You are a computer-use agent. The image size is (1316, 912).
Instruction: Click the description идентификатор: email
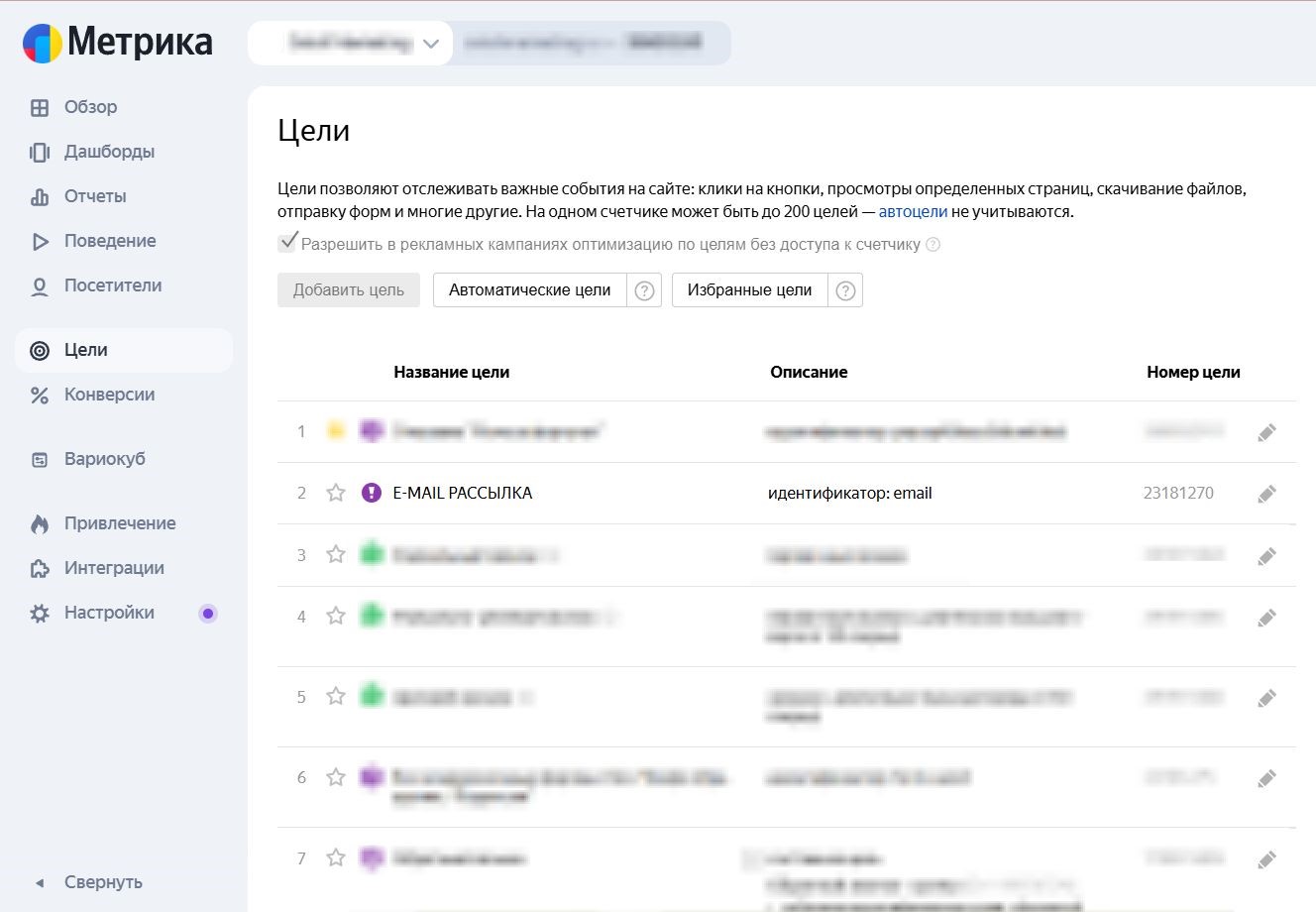click(850, 493)
